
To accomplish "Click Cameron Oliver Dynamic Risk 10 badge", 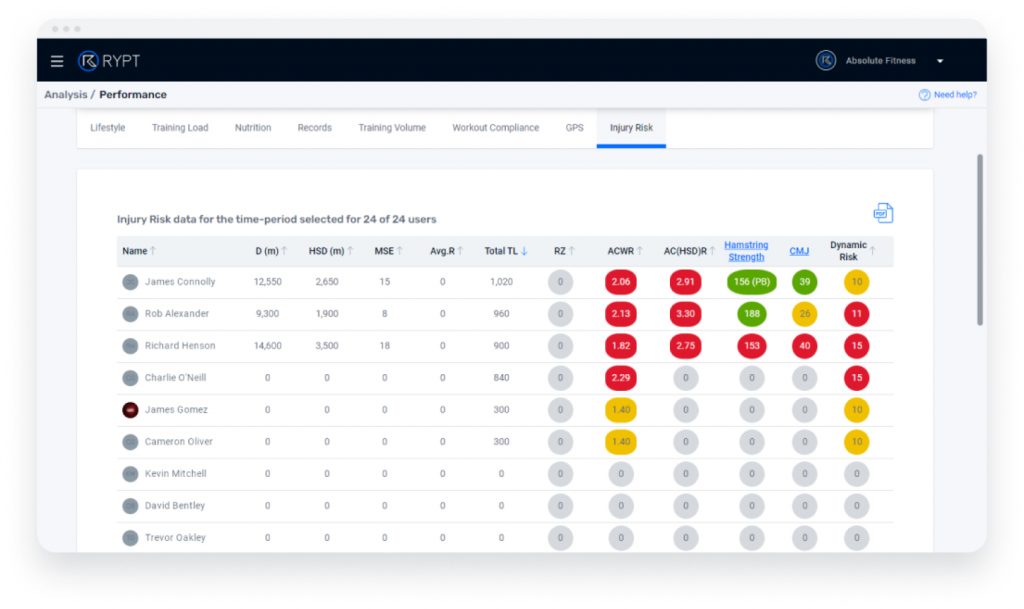I will click(857, 442).
